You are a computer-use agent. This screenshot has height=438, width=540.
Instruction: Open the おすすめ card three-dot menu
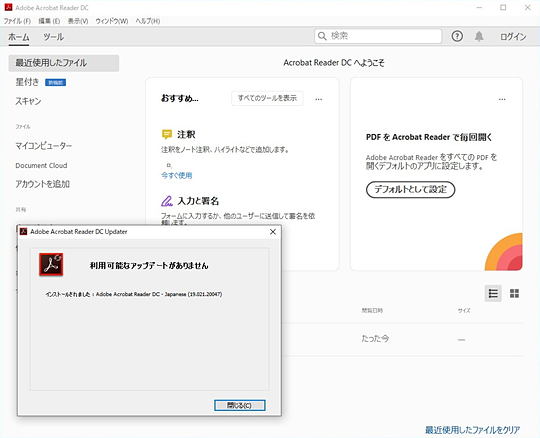click(319, 100)
